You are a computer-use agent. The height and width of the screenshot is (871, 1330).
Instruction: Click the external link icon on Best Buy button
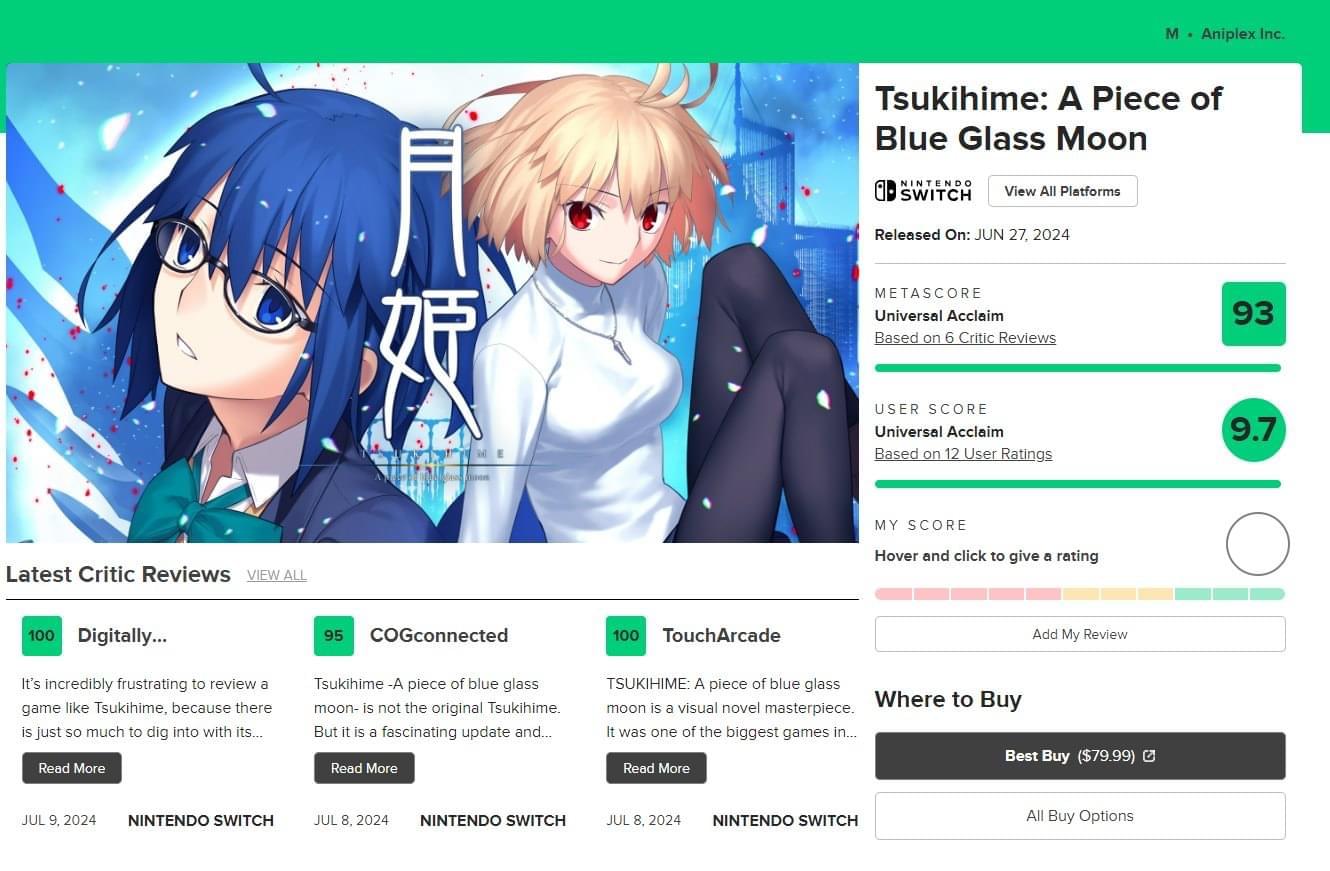[x=1149, y=756]
